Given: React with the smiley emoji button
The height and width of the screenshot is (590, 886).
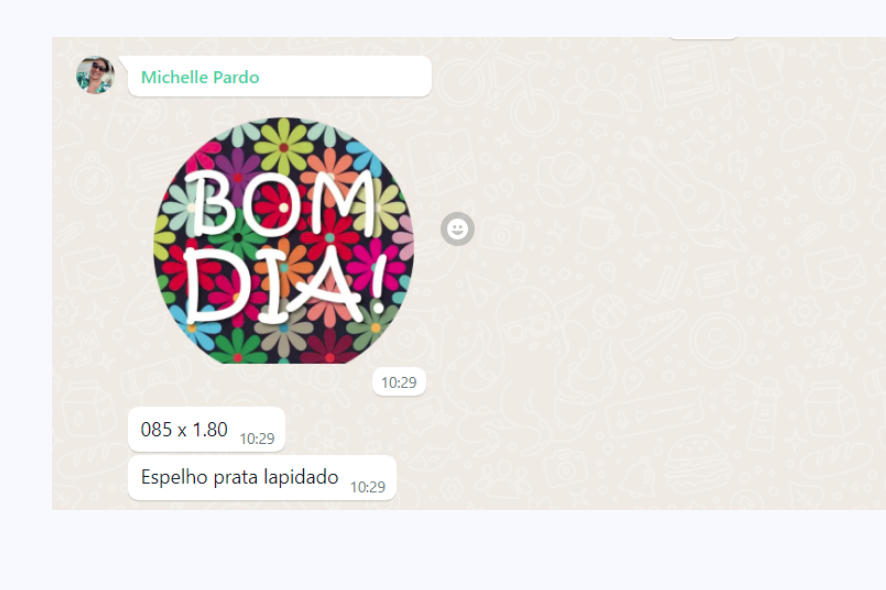Looking at the screenshot, I should (x=457, y=229).
